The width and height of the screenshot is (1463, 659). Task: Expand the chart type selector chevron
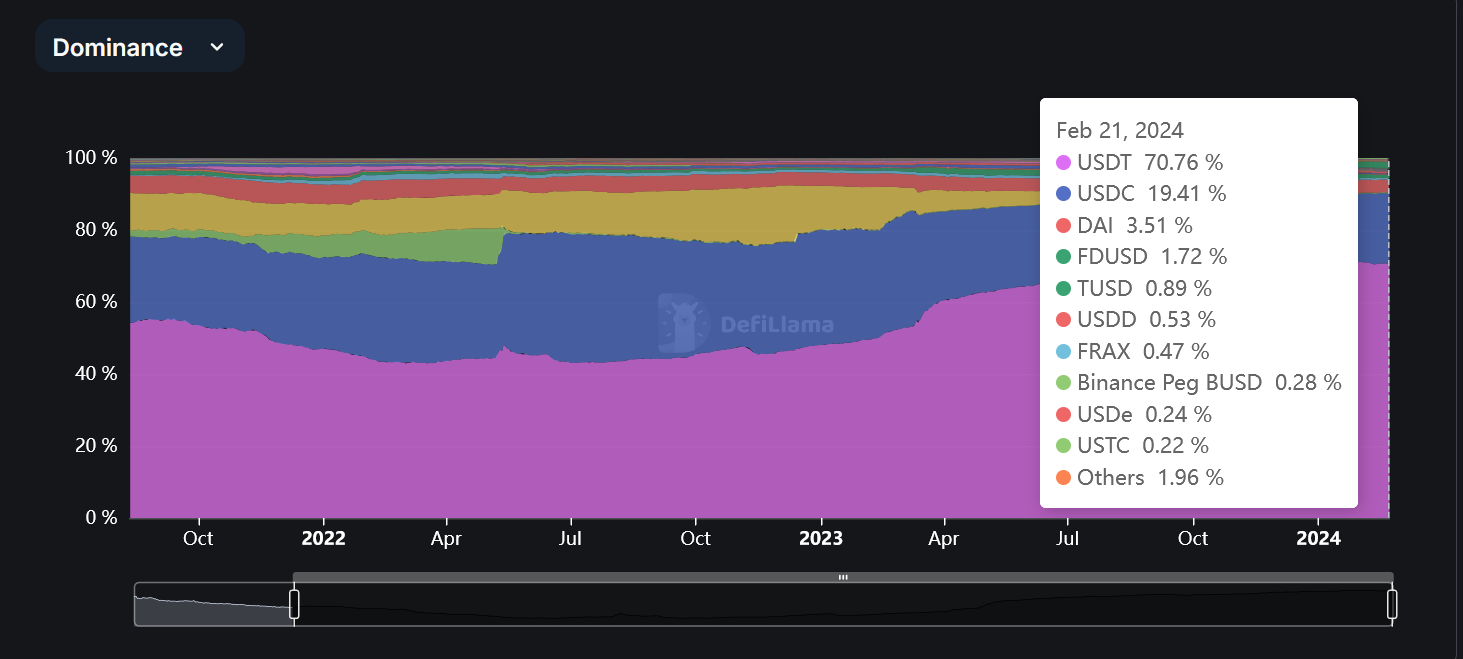[x=217, y=46]
